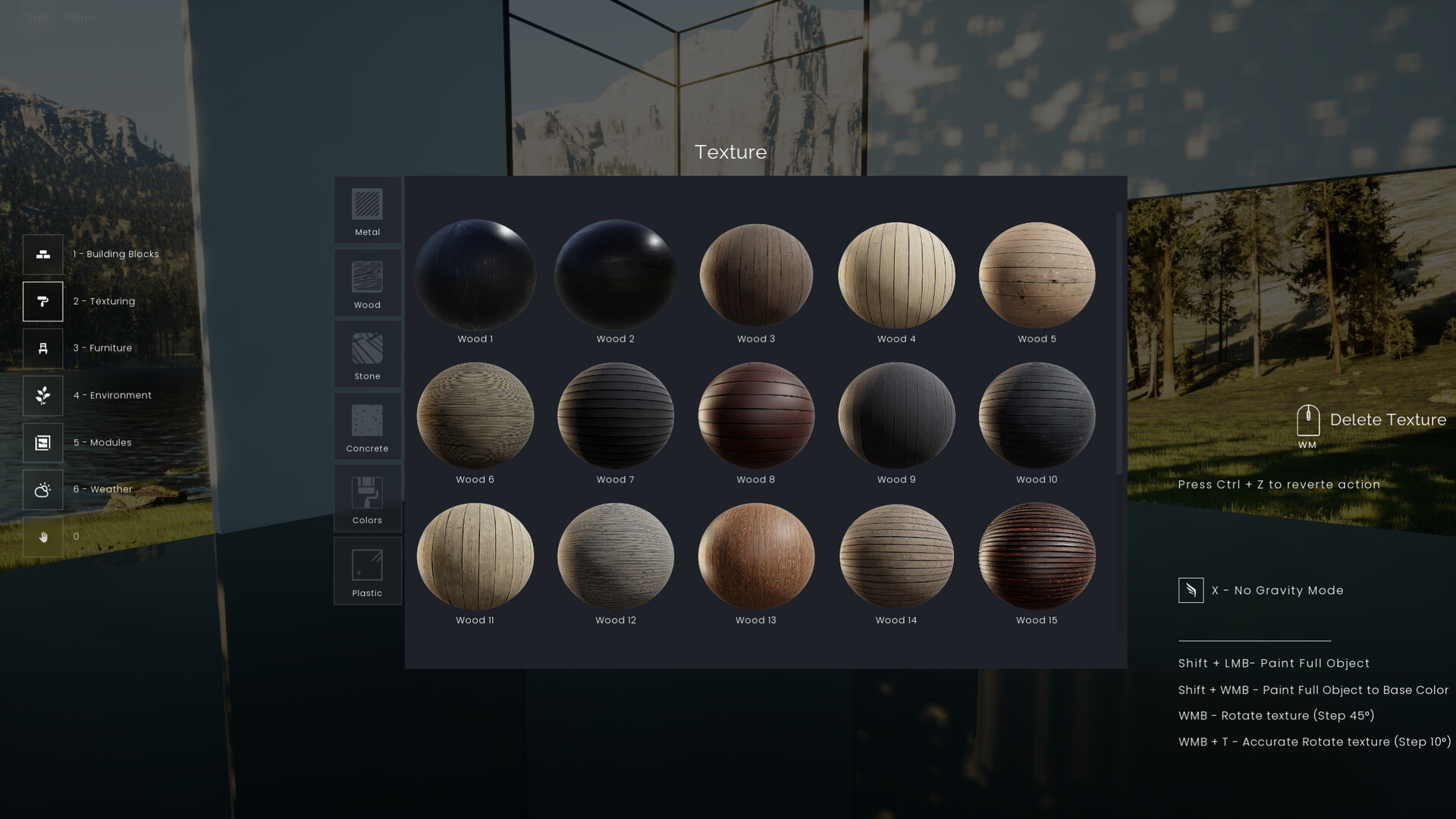Open the Environment category

point(42,395)
